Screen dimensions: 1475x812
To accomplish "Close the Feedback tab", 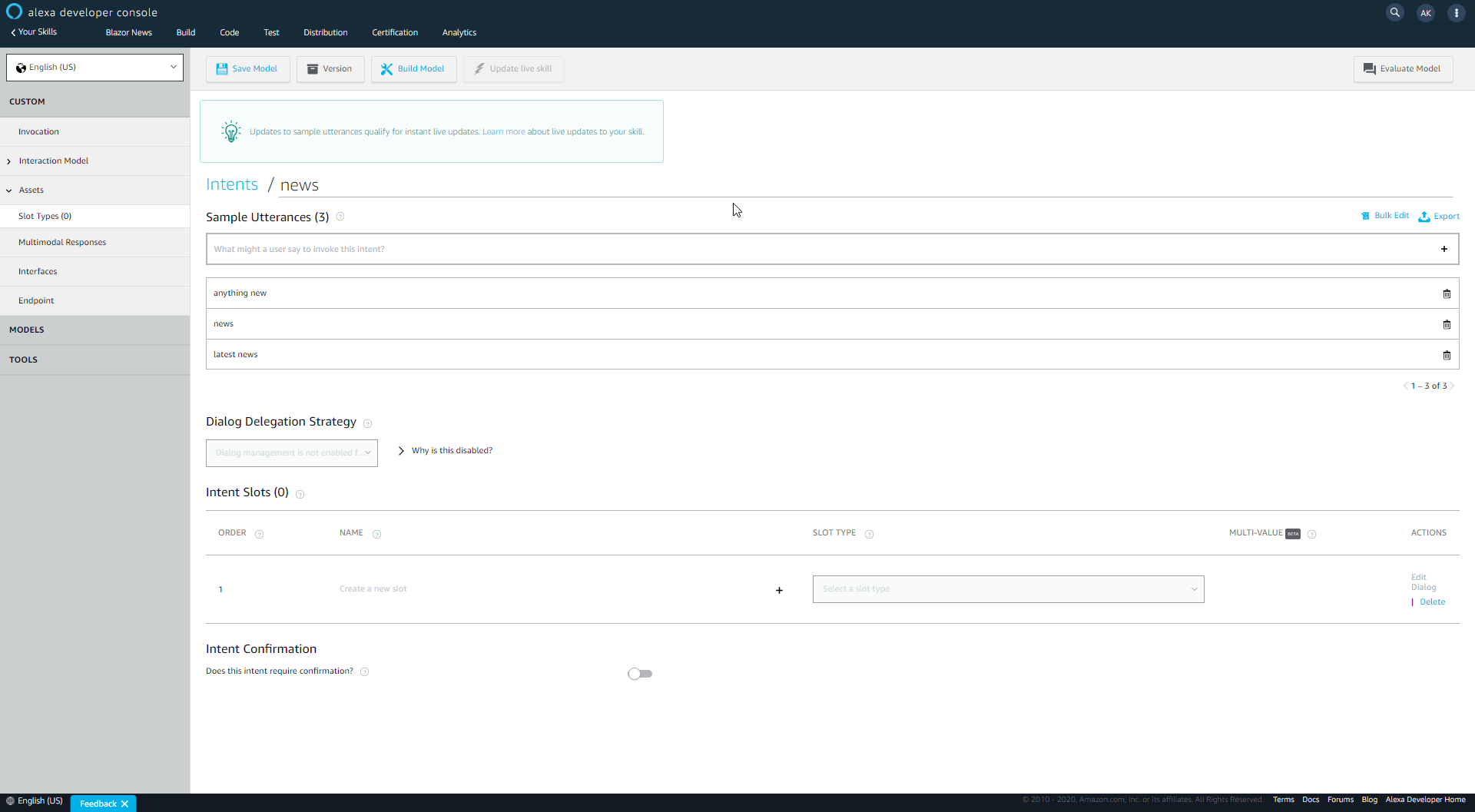I will pyautogui.click(x=124, y=804).
